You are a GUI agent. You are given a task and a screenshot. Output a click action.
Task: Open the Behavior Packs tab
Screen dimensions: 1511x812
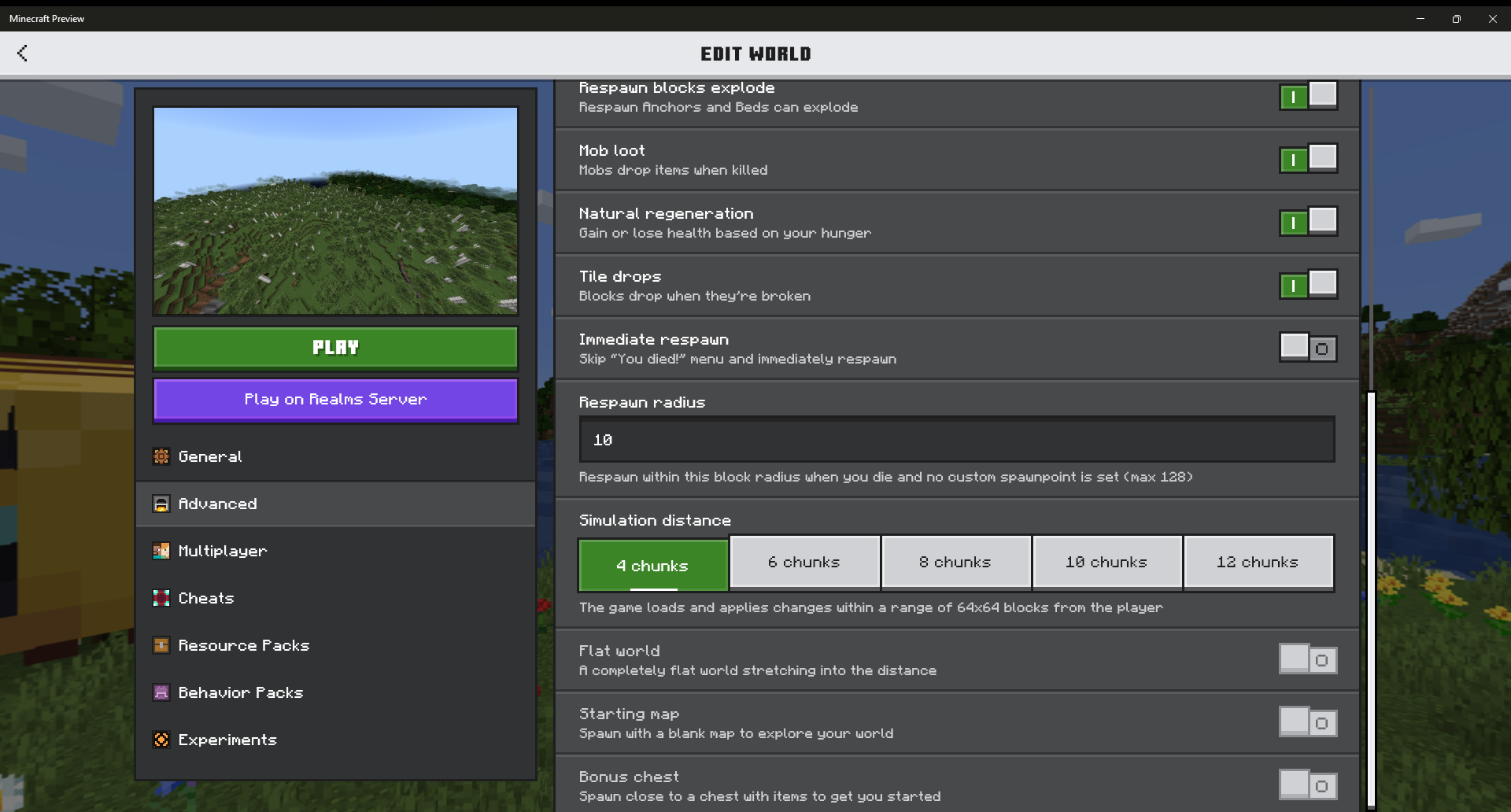[336, 692]
